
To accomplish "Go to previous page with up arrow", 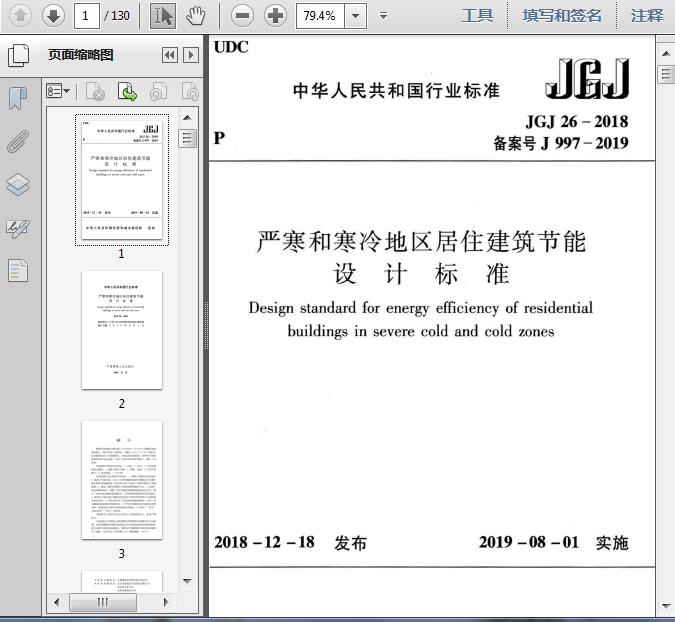I will coord(20,15).
